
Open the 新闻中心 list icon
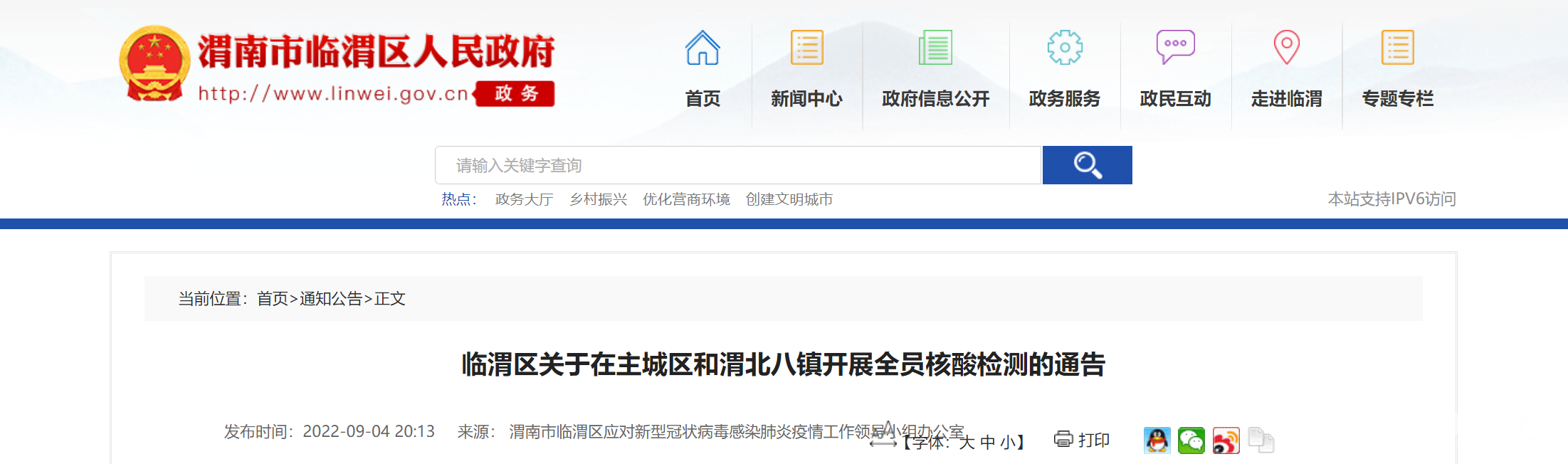click(806, 48)
